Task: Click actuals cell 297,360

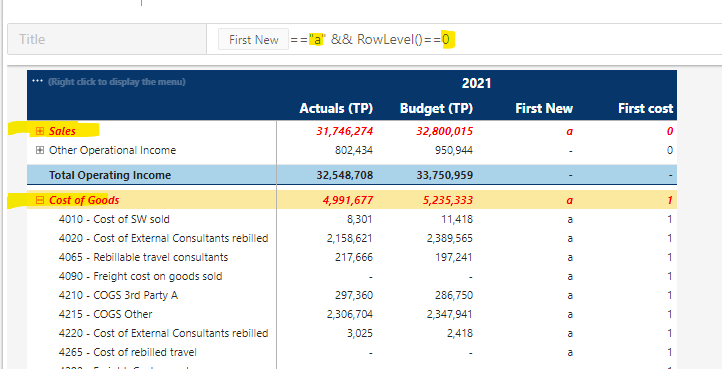Action: 354,295
